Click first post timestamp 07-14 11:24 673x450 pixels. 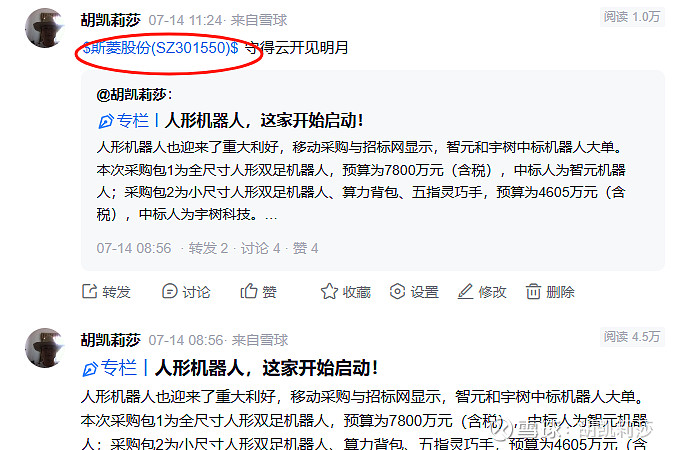[x=185, y=20]
